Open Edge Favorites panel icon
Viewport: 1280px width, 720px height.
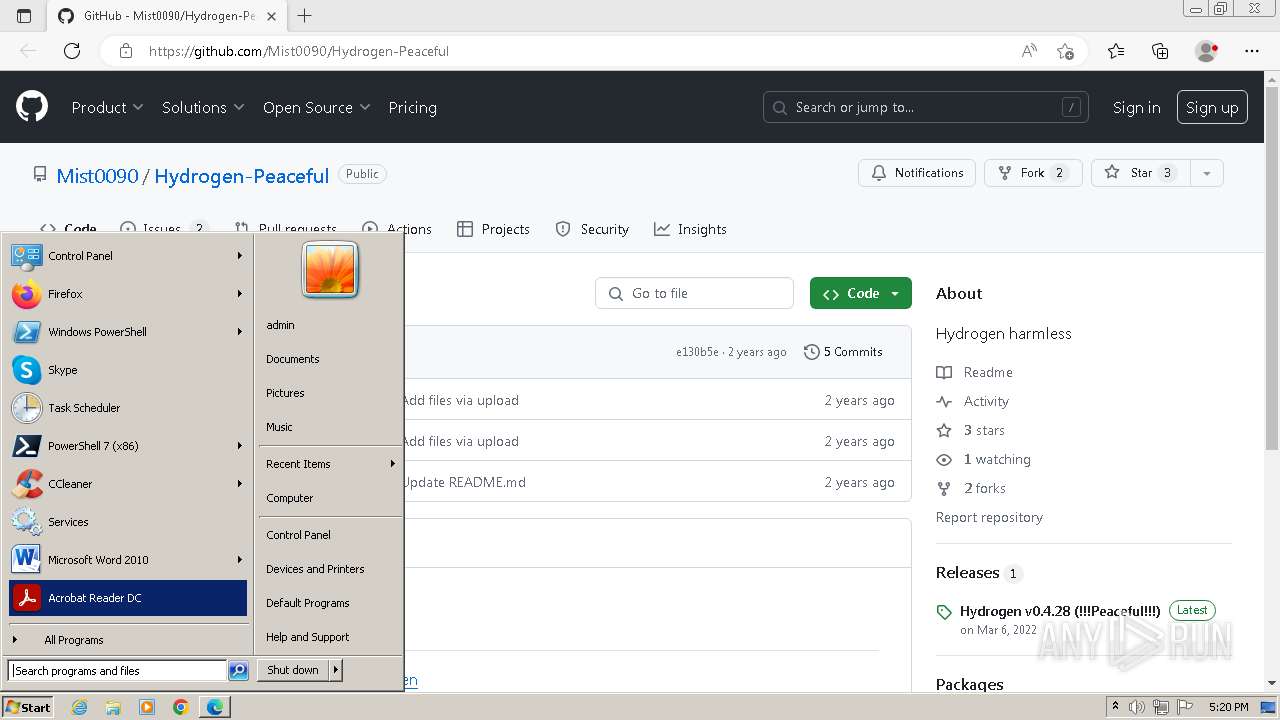click(1116, 51)
